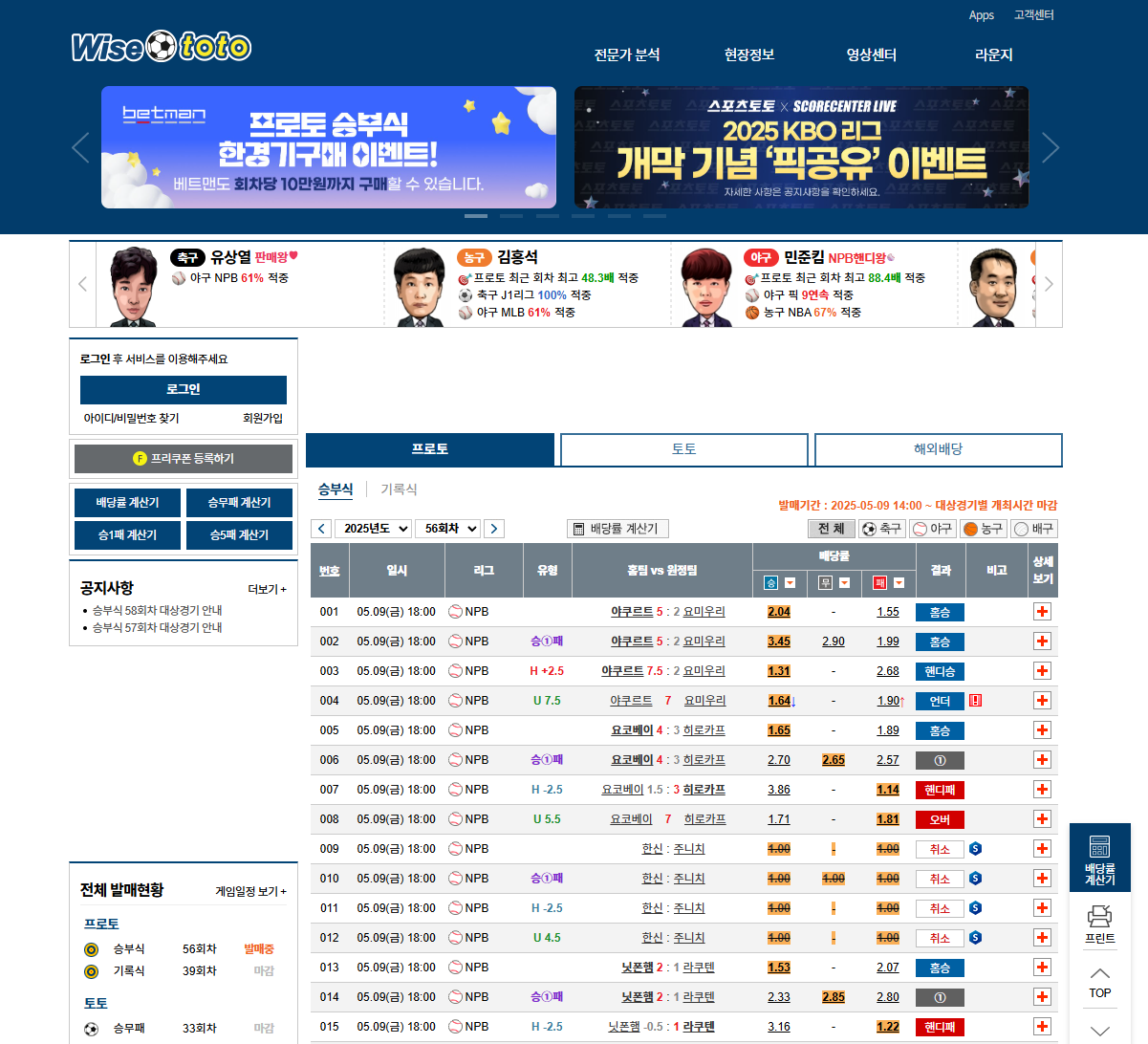Open 승5패 계산기 button
Image resolution: width=1148 pixels, height=1044 pixels.
pyautogui.click(x=239, y=535)
